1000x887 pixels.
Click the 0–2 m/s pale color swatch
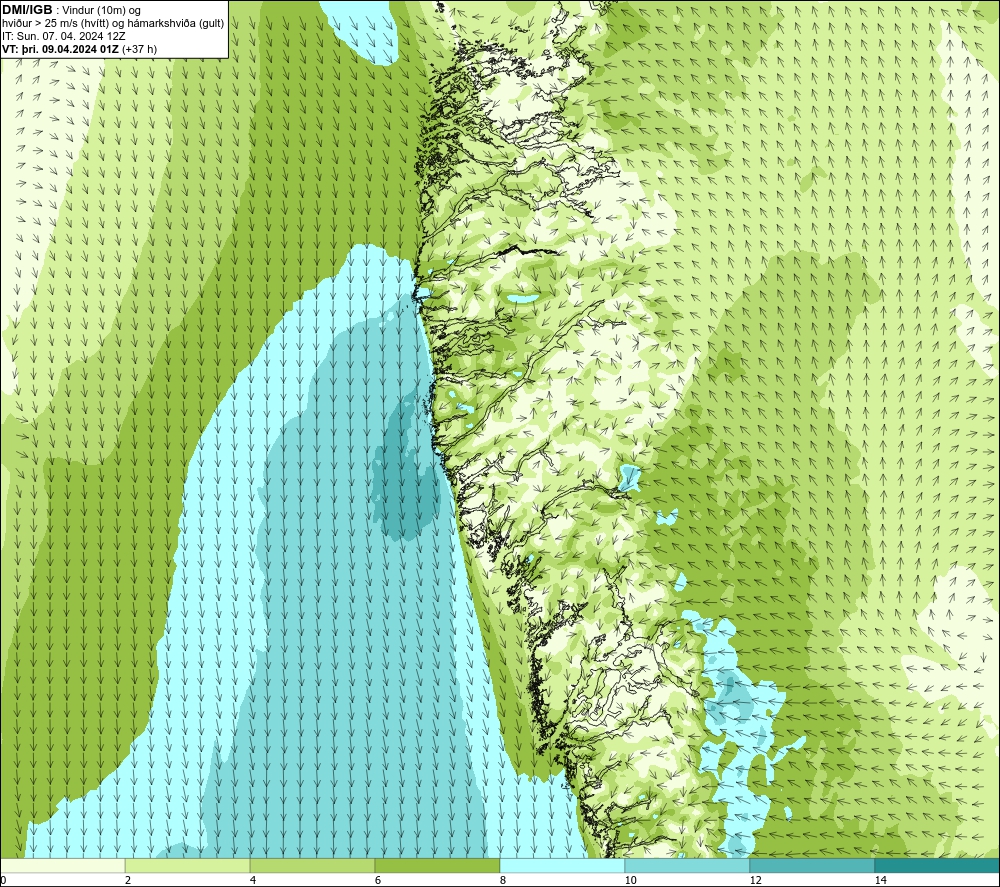62,865
